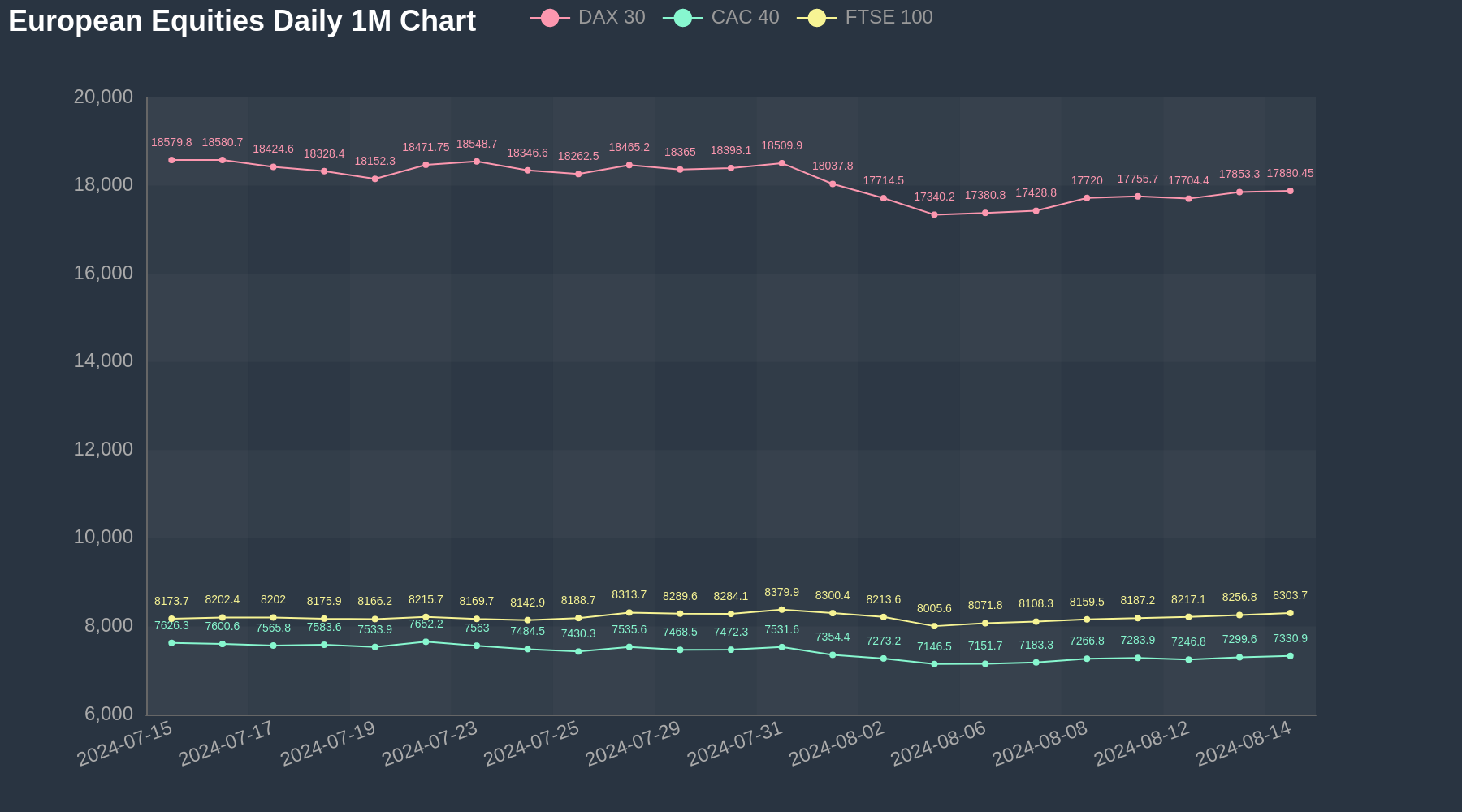Viewport: 1462px width, 812px height.
Task: Click the CAC data label 7330.9
Action: (1290, 639)
